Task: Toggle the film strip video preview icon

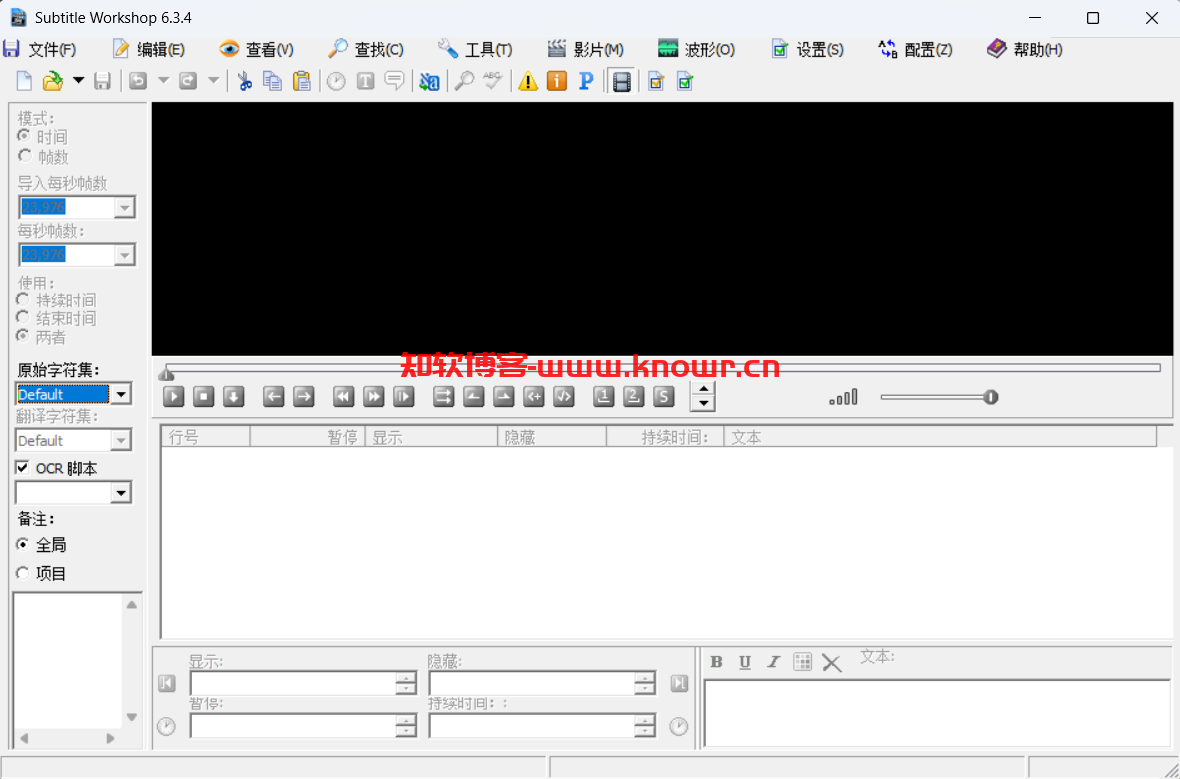Action: [622, 81]
